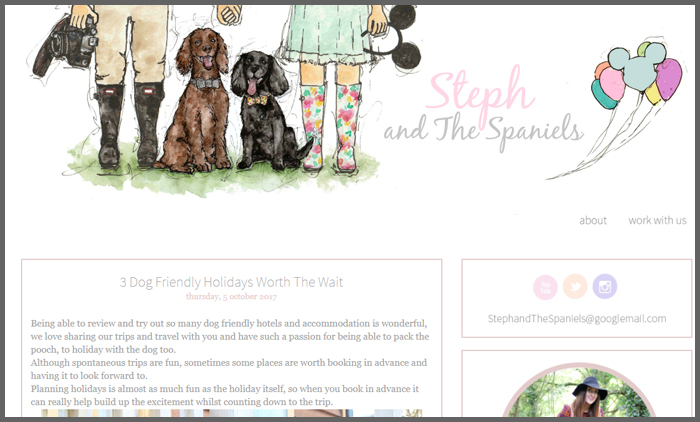
Task: Open the work with us page
Action: pyautogui.click(x=657, y=221)
